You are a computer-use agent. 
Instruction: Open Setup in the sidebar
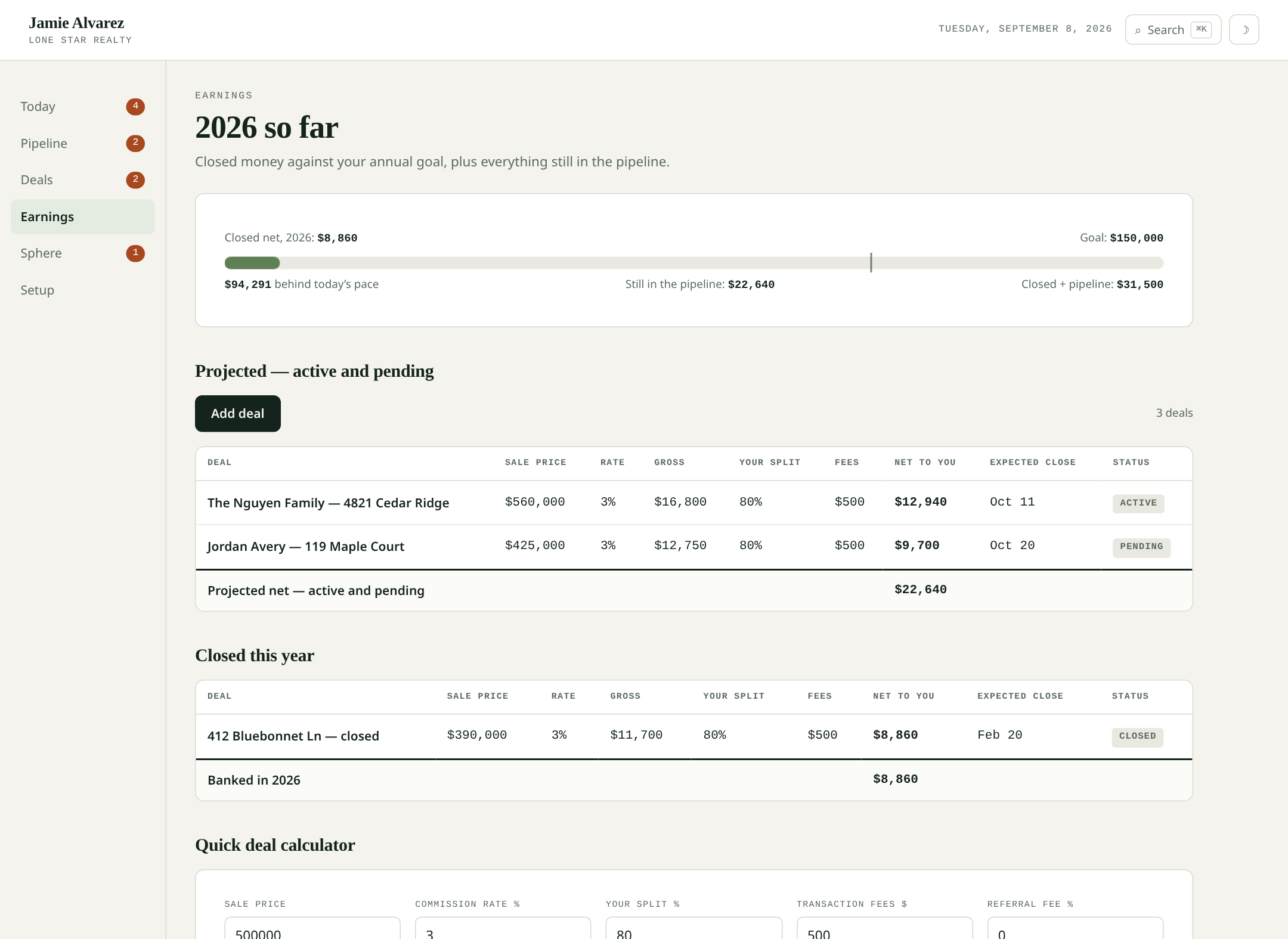click(x=83, y=290)
